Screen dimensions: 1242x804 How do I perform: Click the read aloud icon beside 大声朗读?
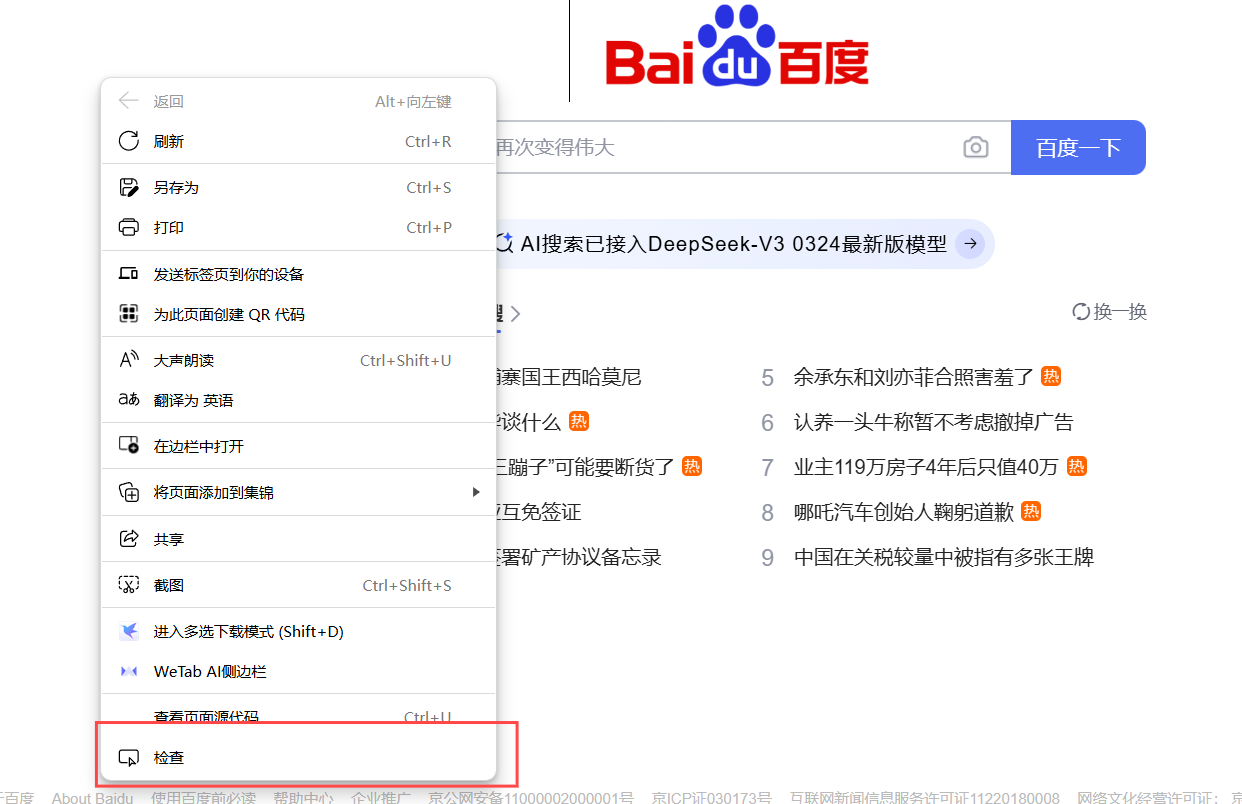tap(128, 360)
